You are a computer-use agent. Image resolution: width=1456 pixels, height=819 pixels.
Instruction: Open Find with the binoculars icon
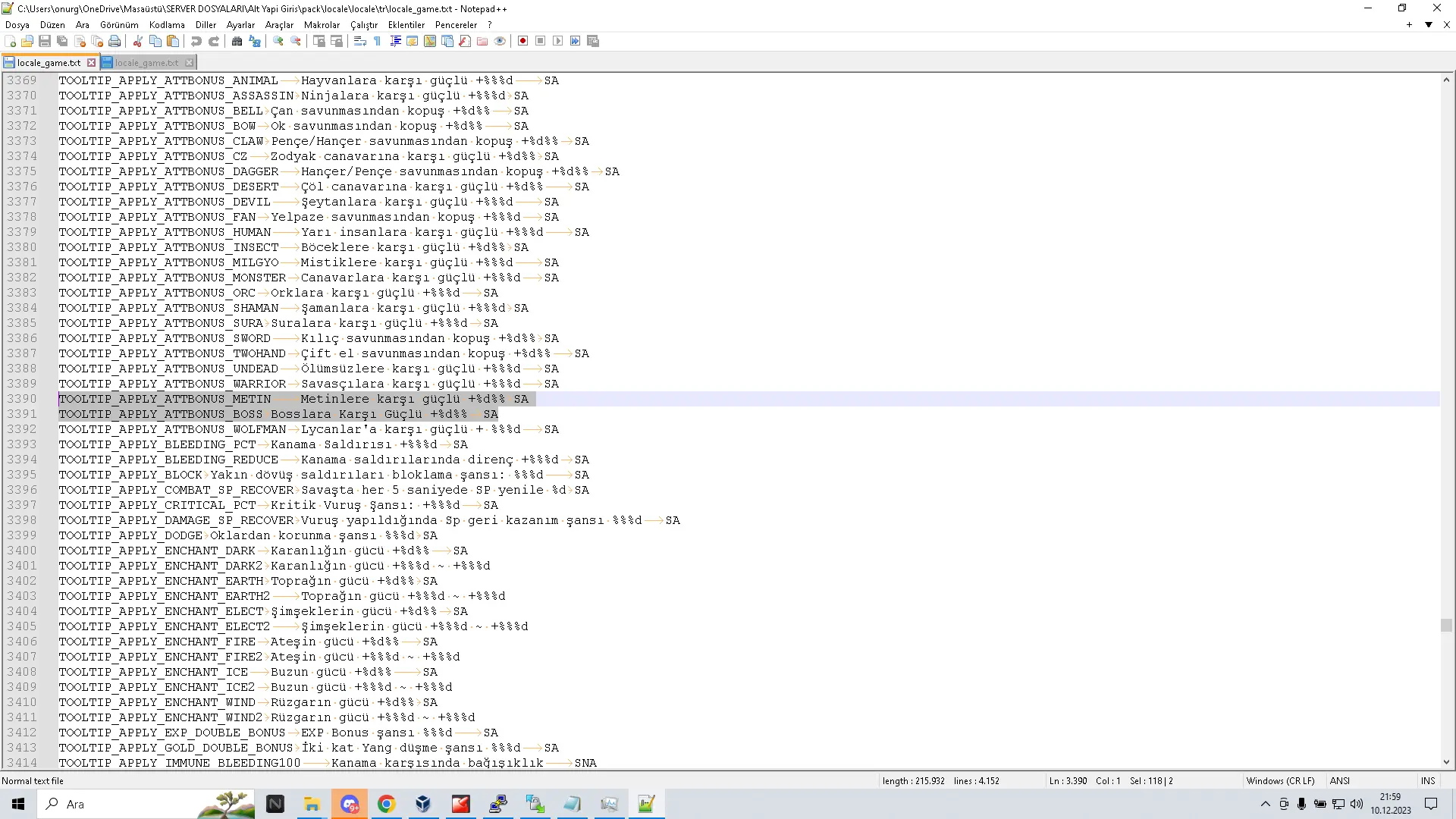(x=237, y=41)
